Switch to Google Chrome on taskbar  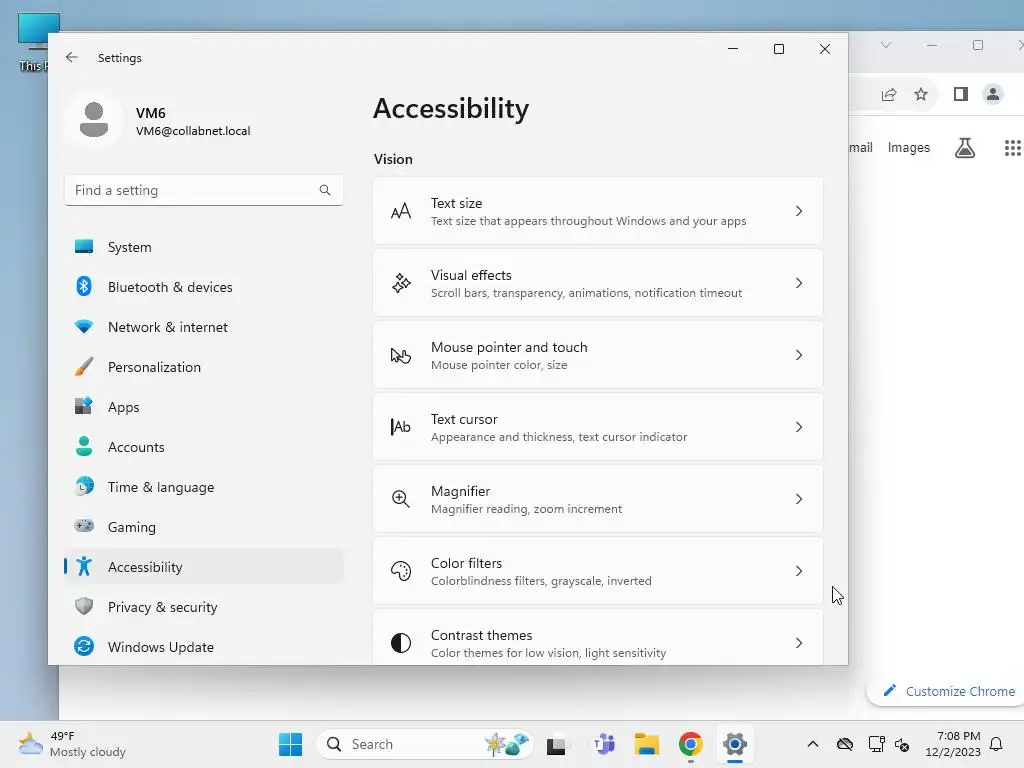tap(690, 744)
